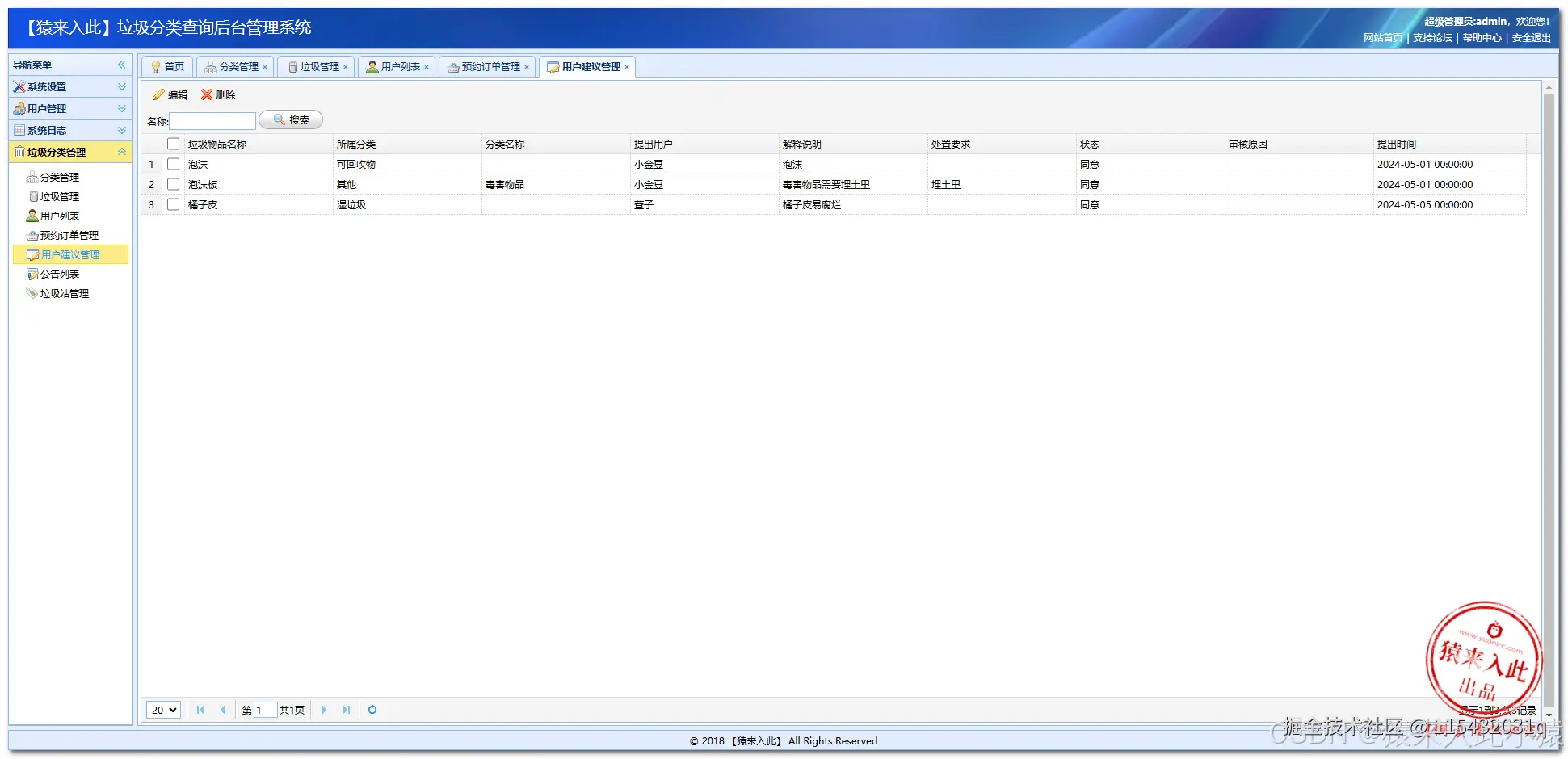Click the red X 删除 icon

click(207, 95)
